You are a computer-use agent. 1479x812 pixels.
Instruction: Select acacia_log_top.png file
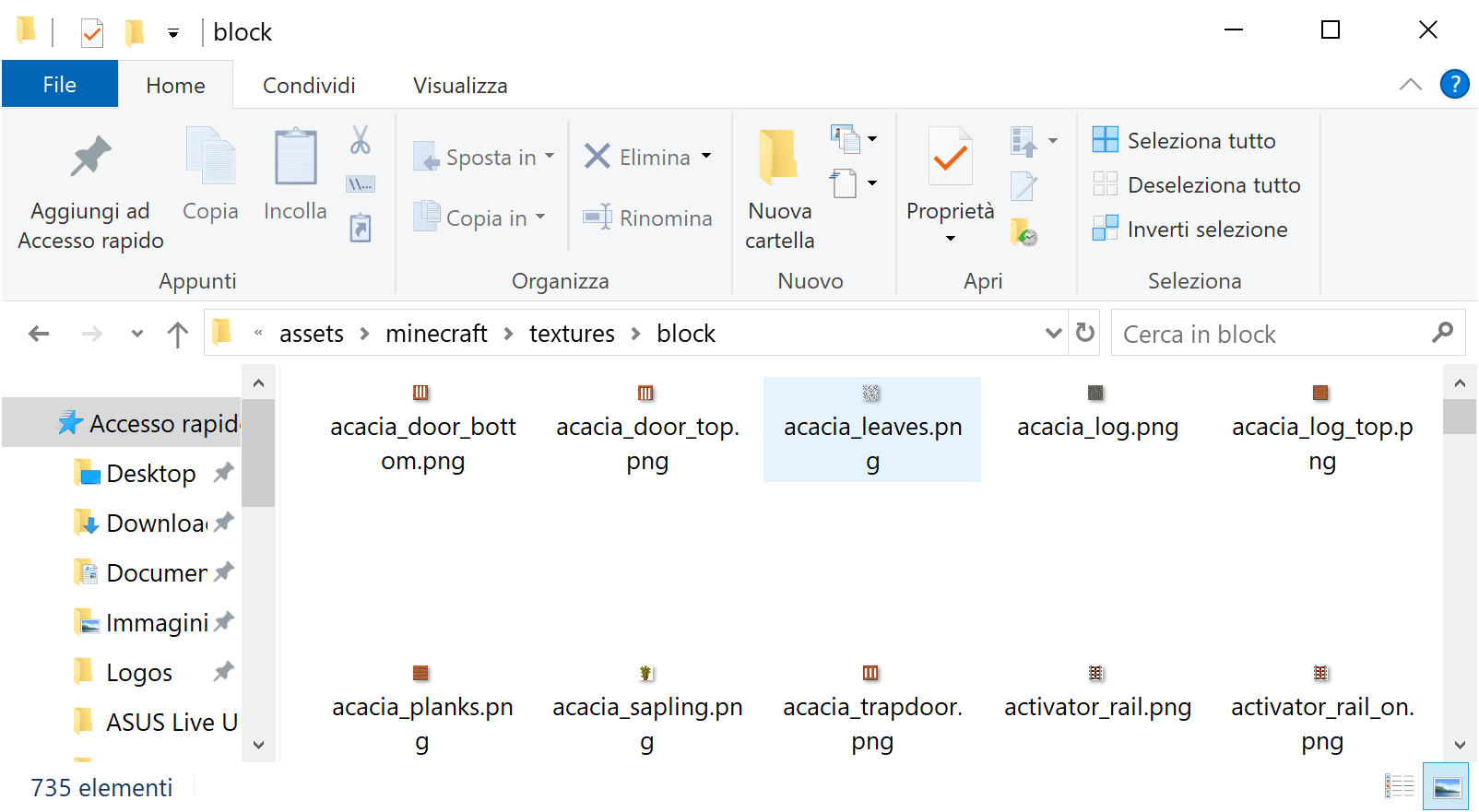tap(1322, 430)
